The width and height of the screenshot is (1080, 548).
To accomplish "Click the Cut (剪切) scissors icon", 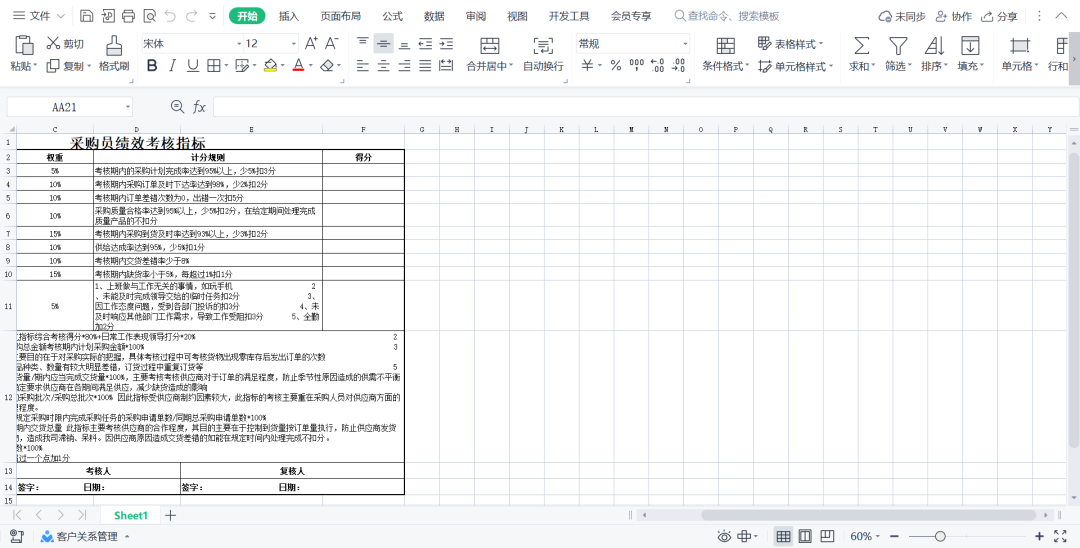I will pos(53,43).
